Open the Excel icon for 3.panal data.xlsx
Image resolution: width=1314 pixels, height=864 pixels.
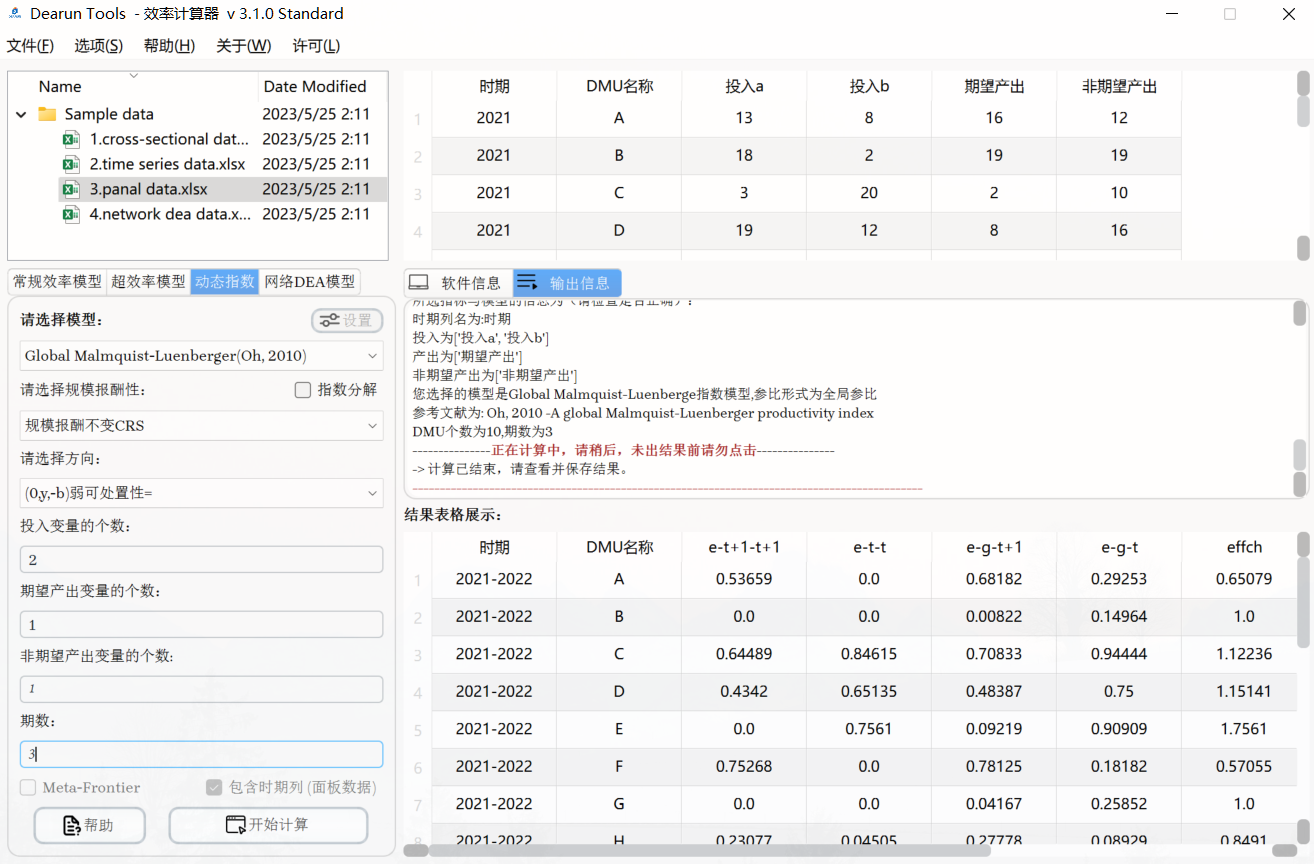coord(70,189)
